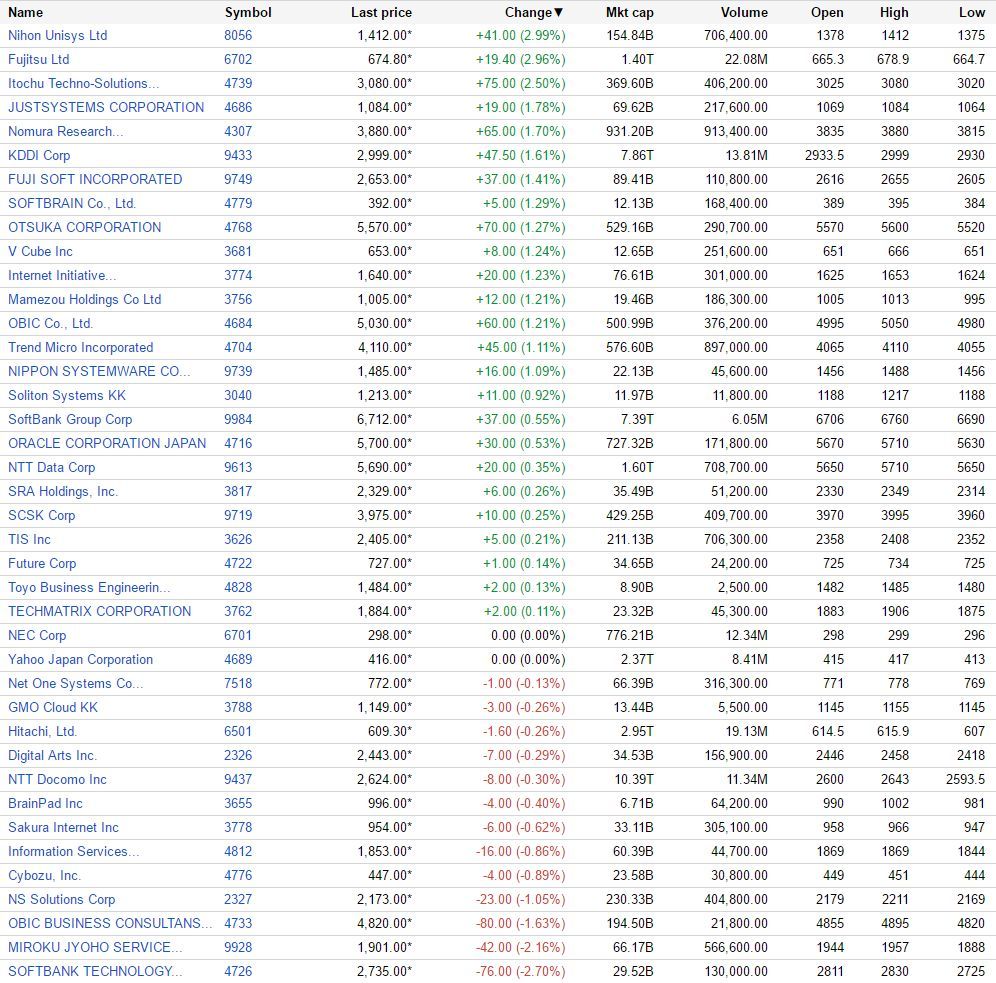Select the +41.00 (2.99%) change value
996x983 pixels.
tap(521, 36)
